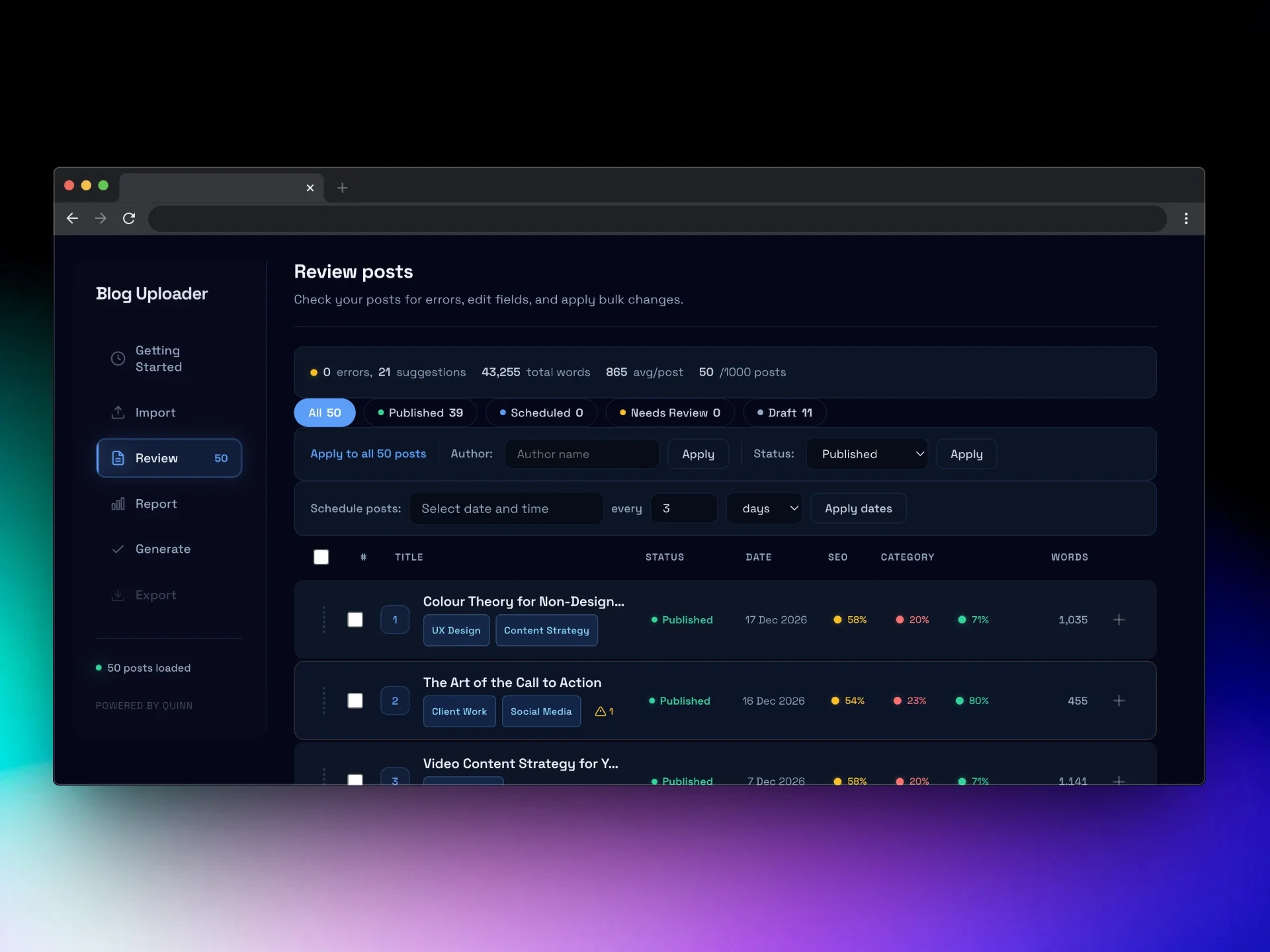
Task: Focus the Author name input field
Action: (581, 454)
